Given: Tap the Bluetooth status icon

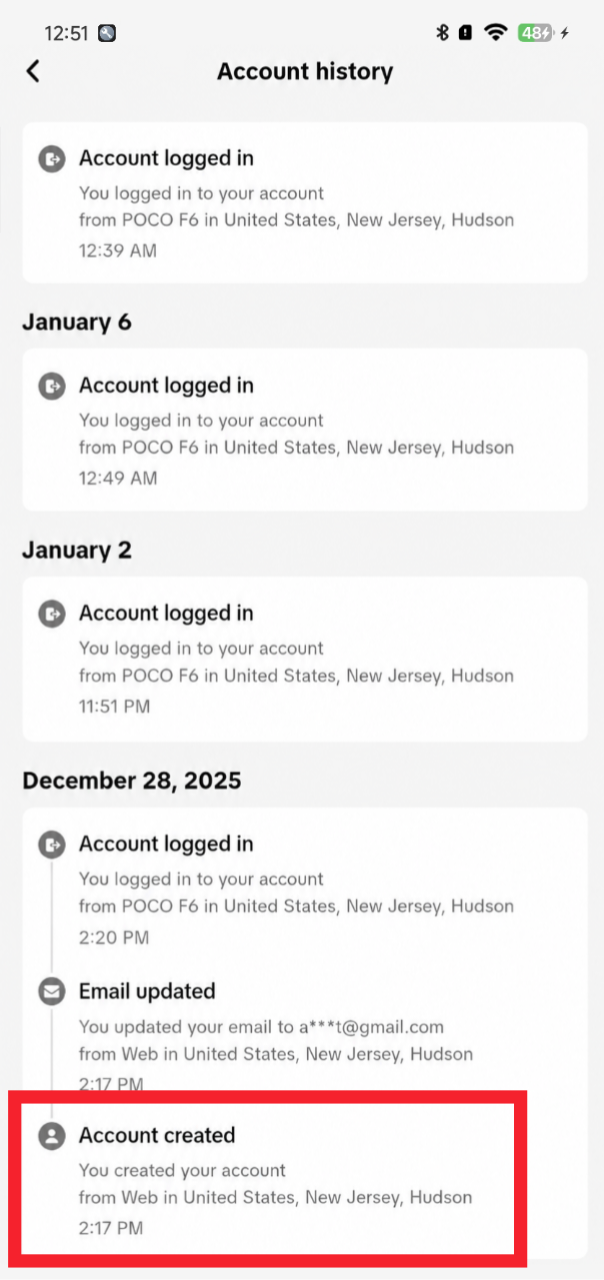Looking at the screenshot, I should click(442, 32).
